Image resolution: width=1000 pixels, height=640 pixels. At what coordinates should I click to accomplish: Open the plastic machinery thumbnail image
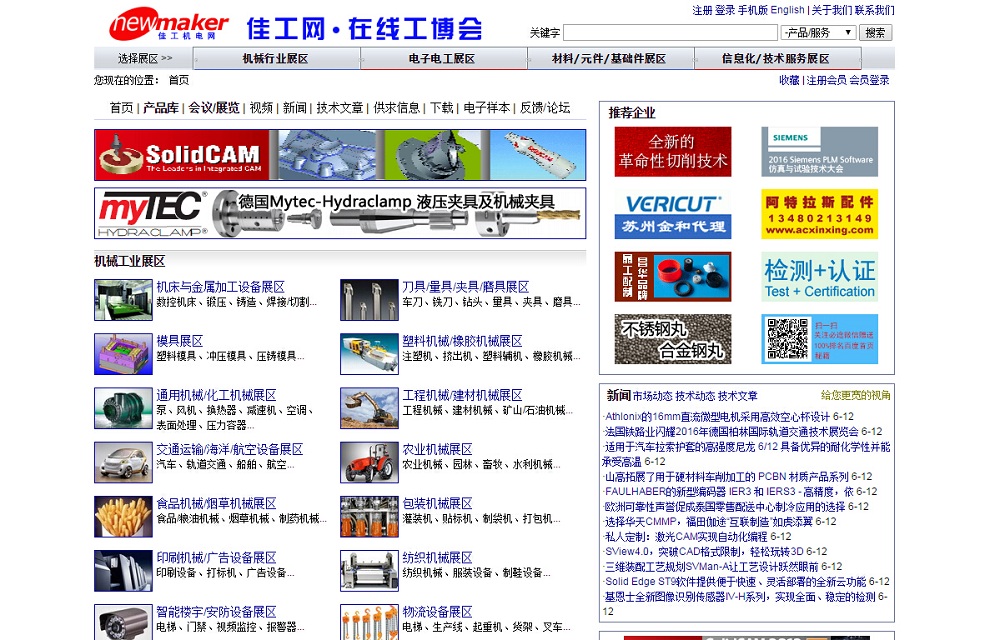[369, 354]
